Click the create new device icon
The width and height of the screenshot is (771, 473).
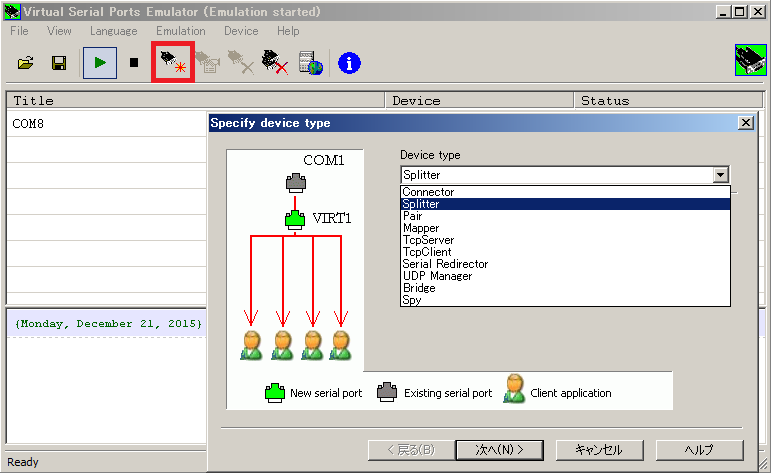click(x=171, y=63)
